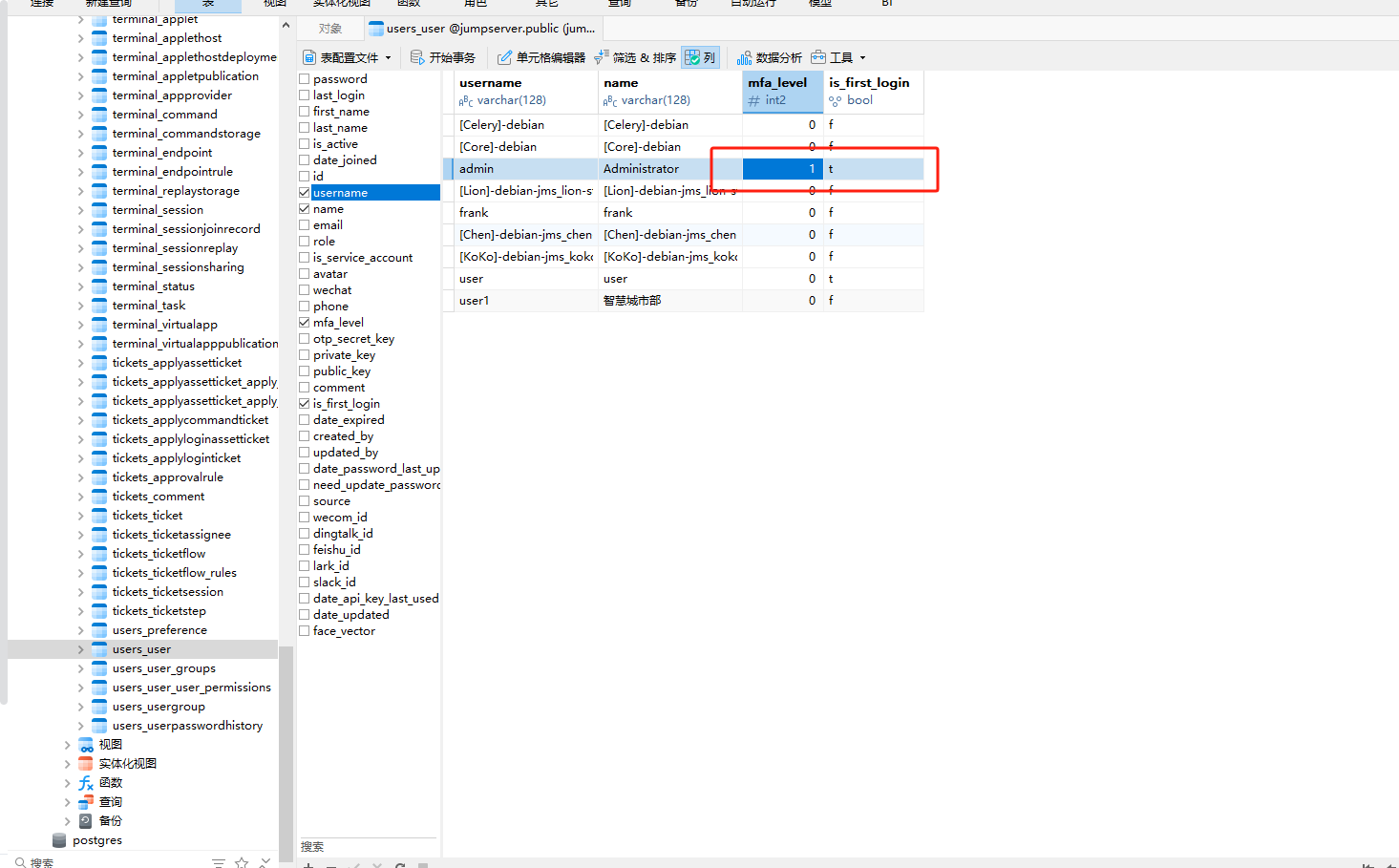Toggle the Columns (列) panel button
The height and width of the screenshot is (868, 1399).
point(700,57)
